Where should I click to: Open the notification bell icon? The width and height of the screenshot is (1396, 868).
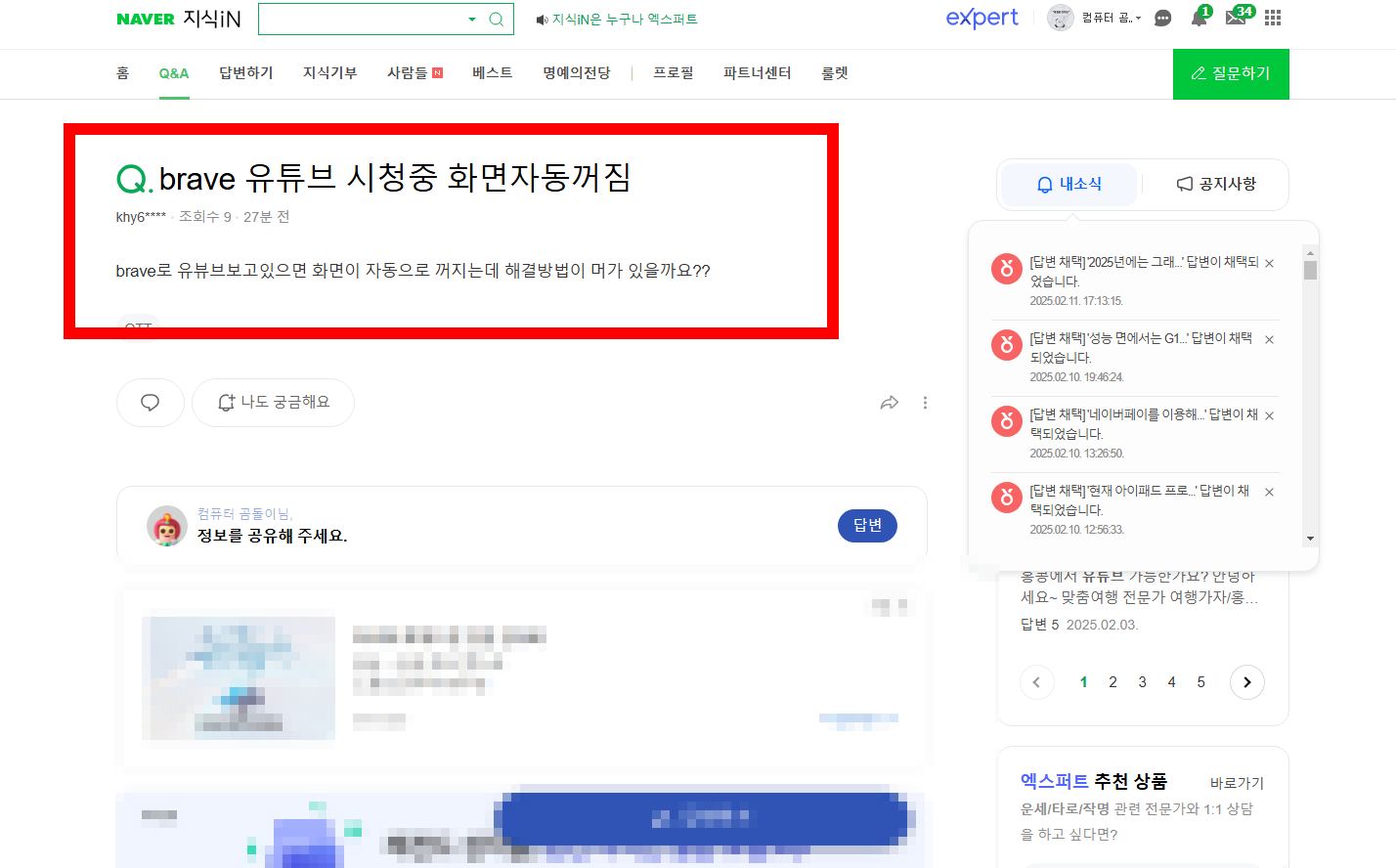pyautogui.click(x=1199, y=18)
